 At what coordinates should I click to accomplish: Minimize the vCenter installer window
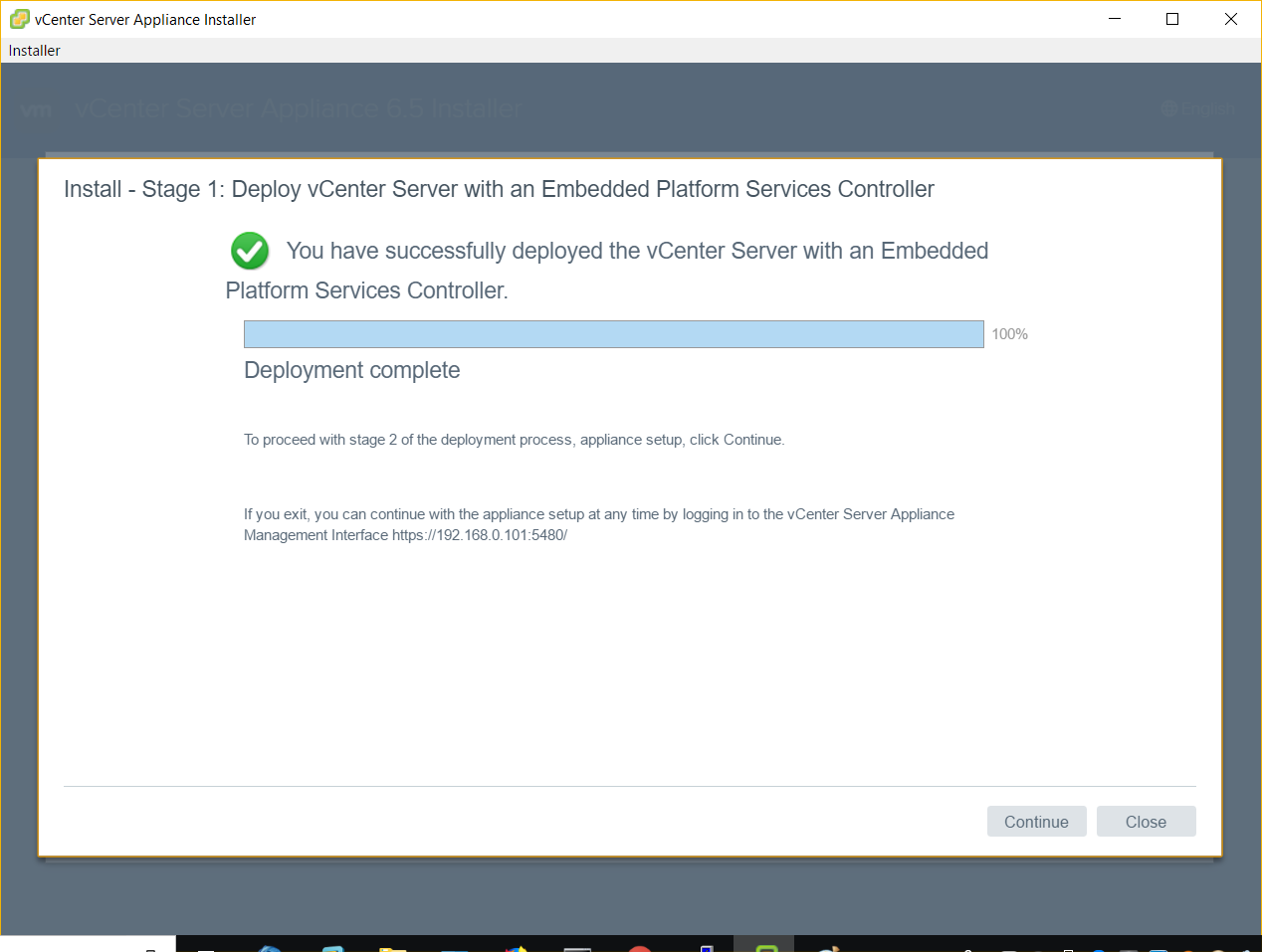pos(1115,19)
